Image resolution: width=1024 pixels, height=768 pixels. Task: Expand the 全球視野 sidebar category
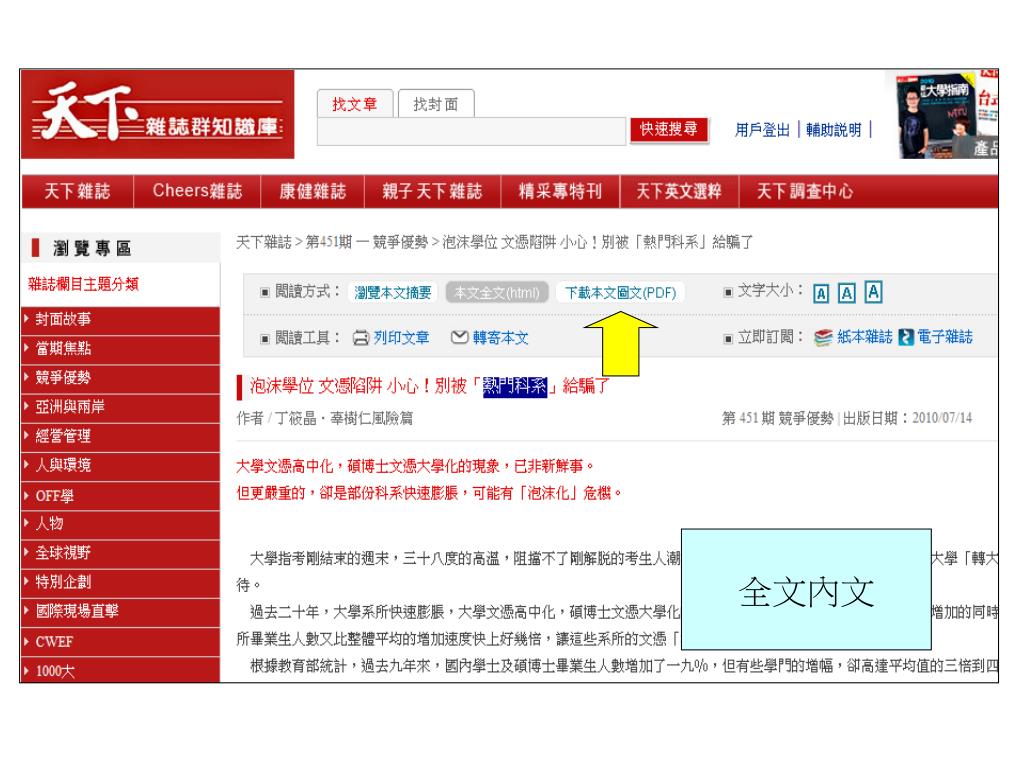click(120, 554)
